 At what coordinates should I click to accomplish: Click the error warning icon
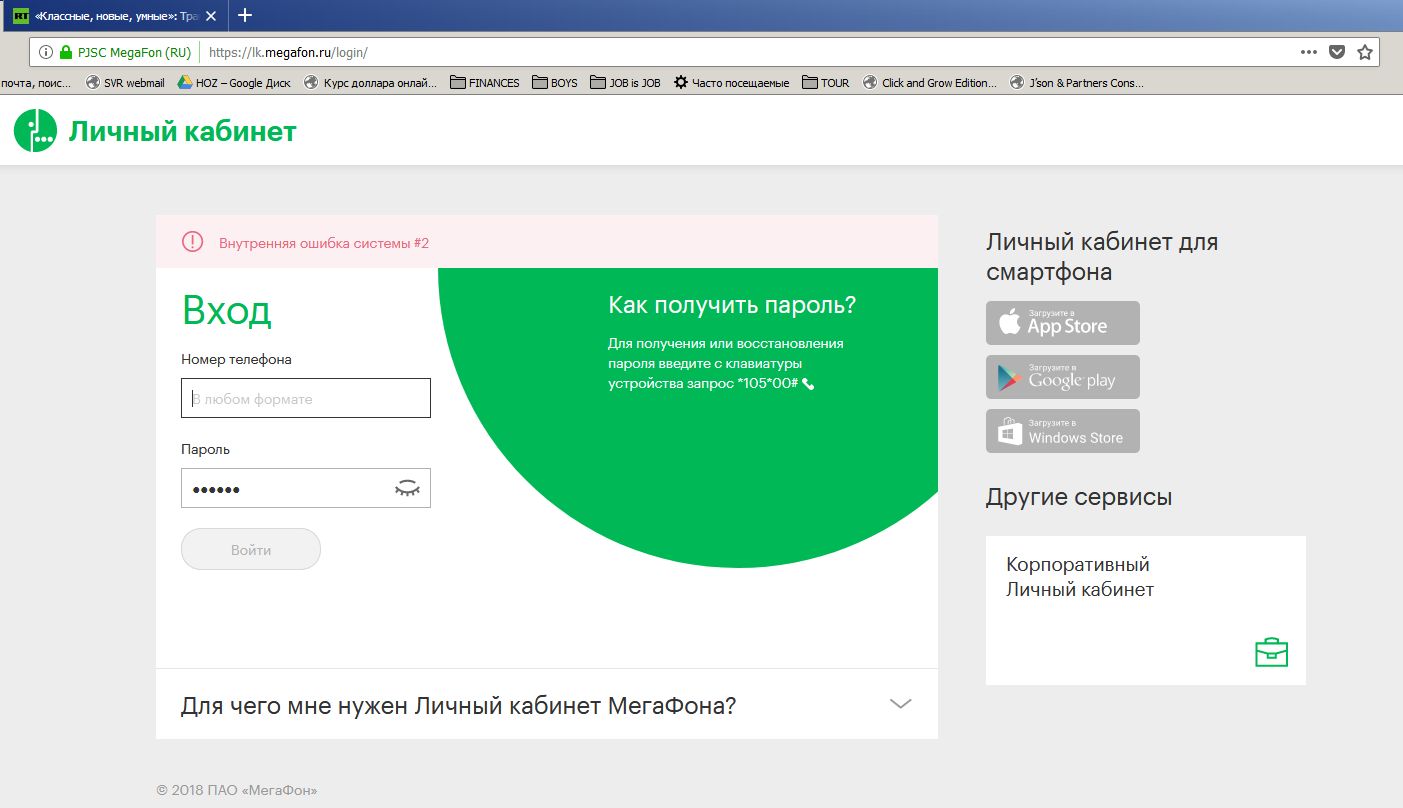(192, 242)
